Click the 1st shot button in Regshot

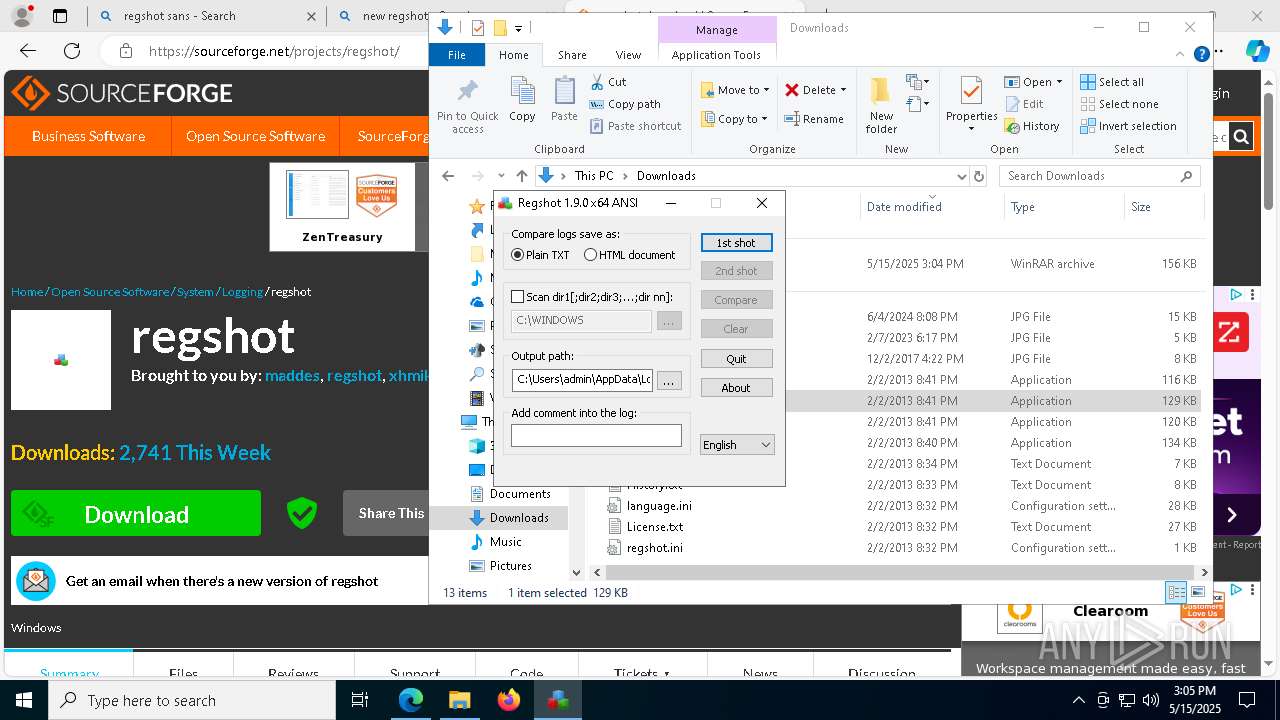(x=736, y=243)
